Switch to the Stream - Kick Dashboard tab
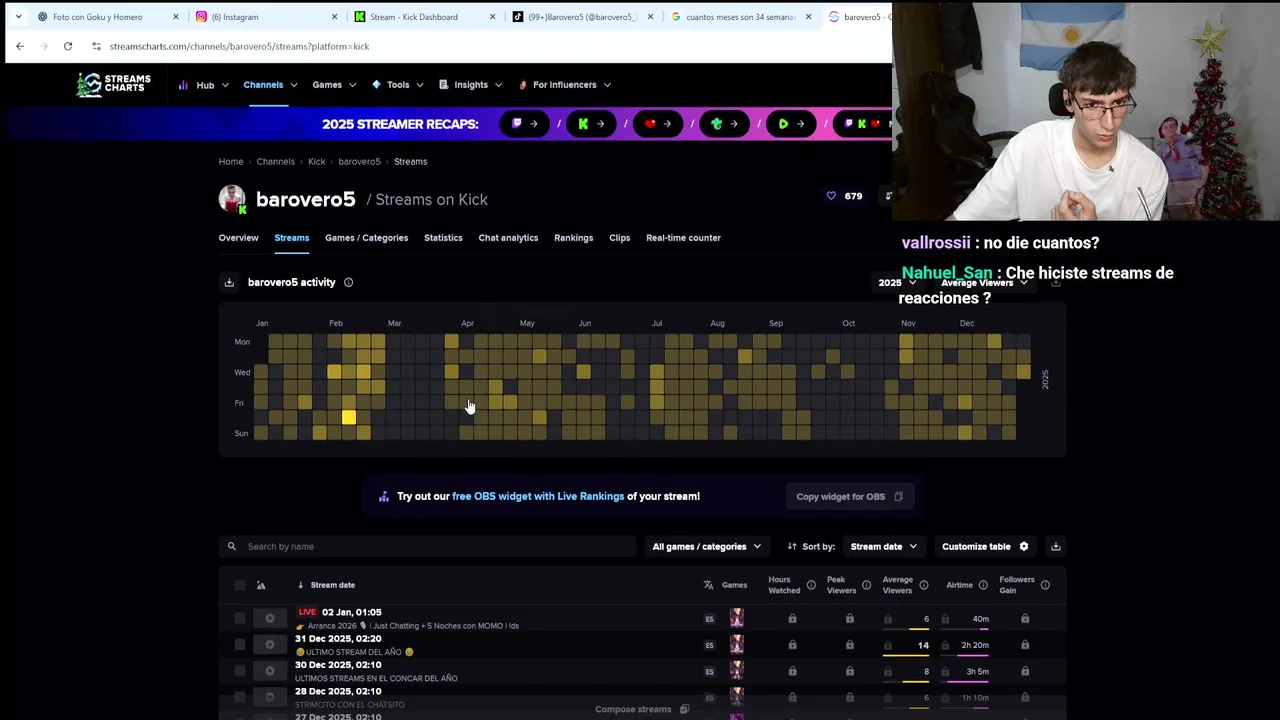Image resolution: width=1280 pixels, height=720 pixels. (x=414, y=17)
